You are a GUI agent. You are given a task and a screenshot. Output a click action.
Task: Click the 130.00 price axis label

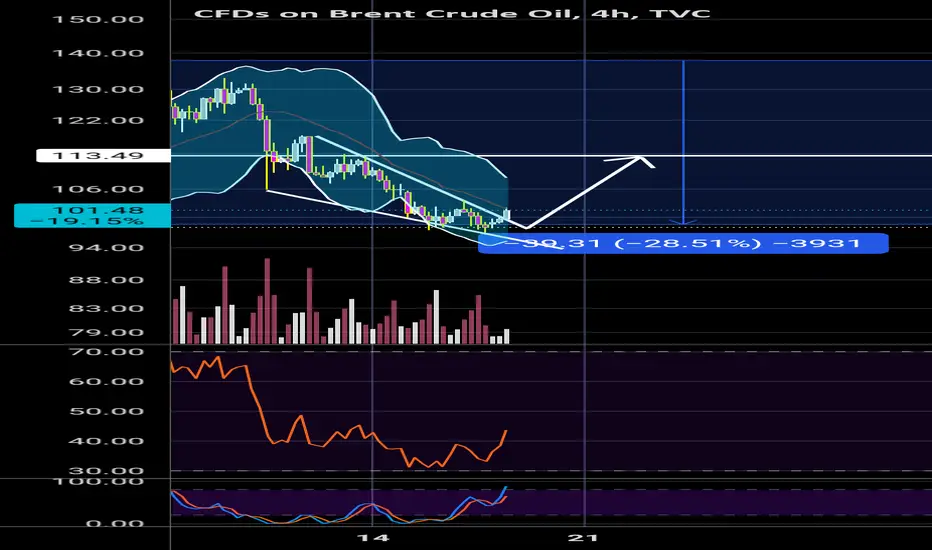[98, 89]
